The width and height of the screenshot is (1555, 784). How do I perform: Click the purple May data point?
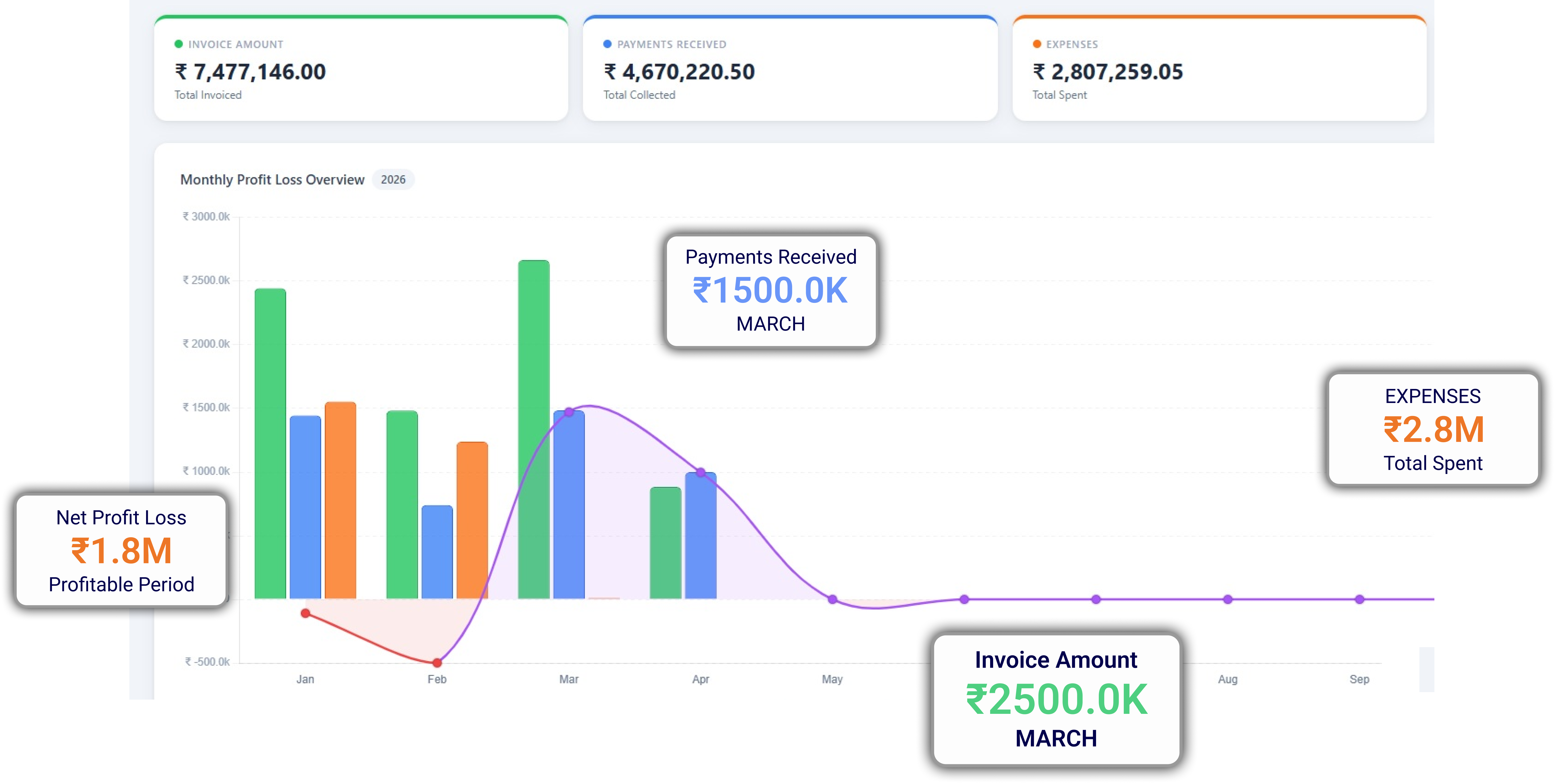[832, 599]
